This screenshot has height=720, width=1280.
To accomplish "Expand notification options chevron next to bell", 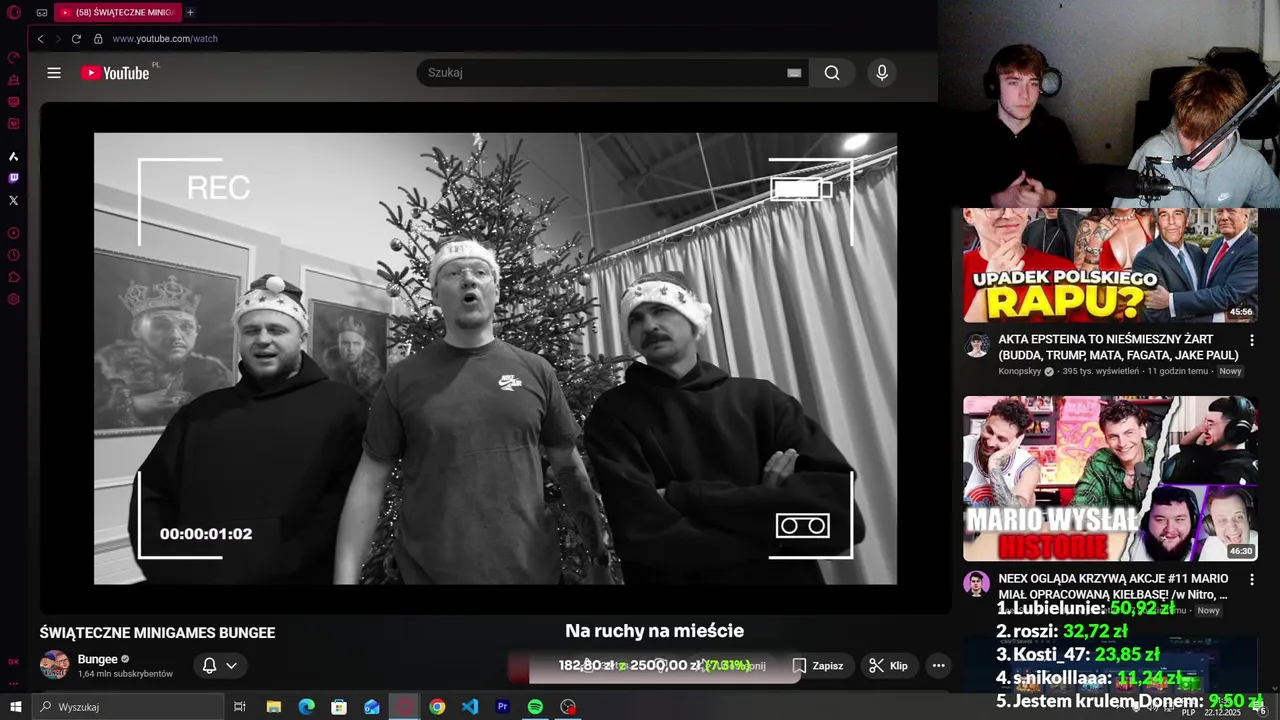I will point(231,665).
